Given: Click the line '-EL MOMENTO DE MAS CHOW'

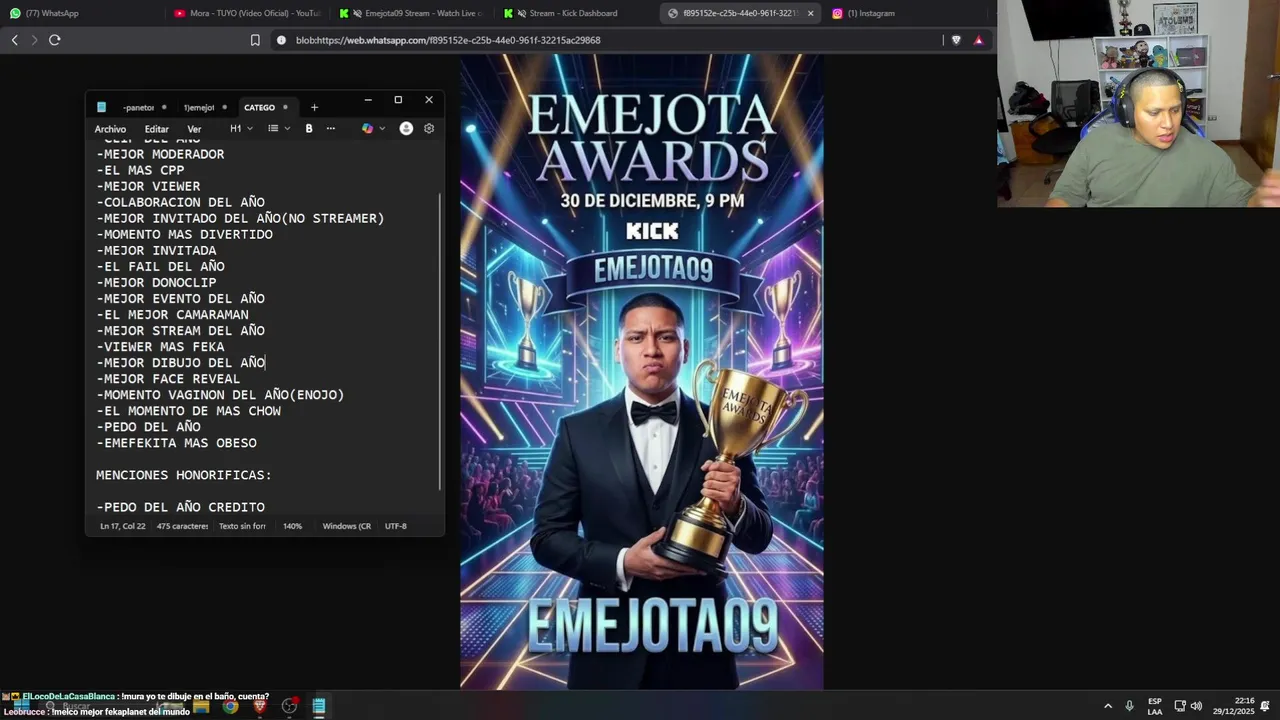Looking at the screenshot, I should (188, 411).
